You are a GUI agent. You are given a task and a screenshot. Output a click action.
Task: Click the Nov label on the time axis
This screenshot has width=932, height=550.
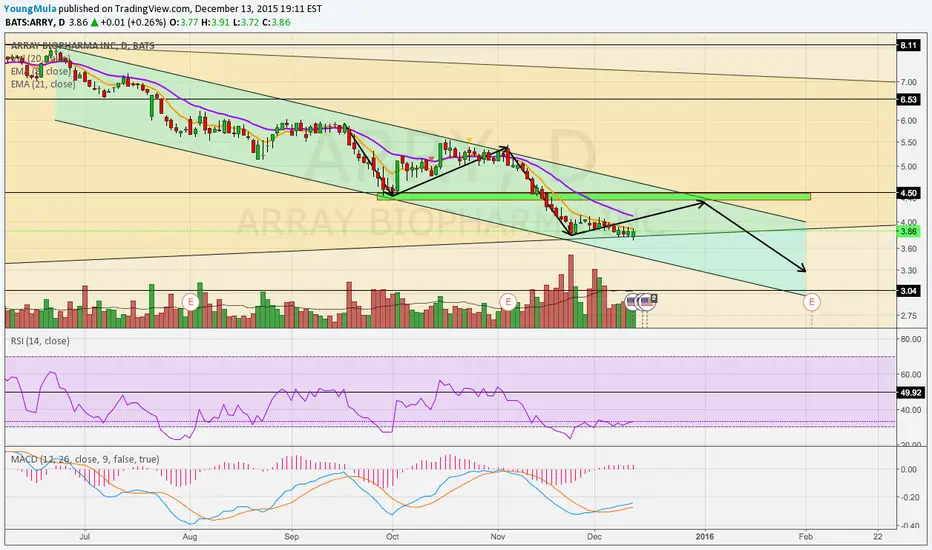pos(498,536)
